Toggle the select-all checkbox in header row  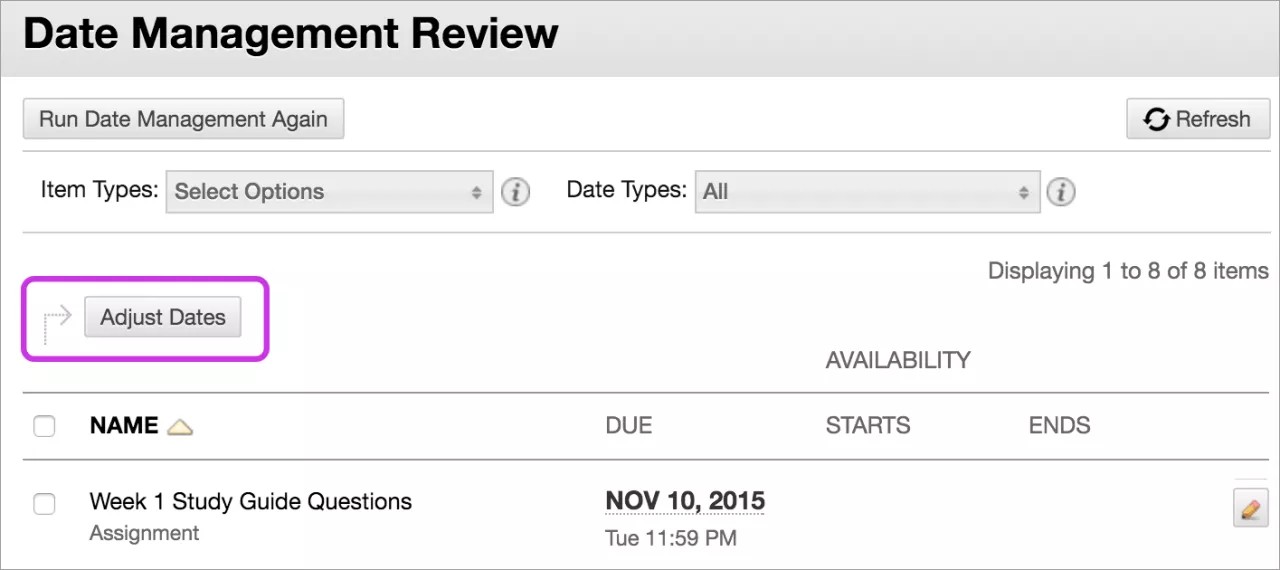tap(44, 426)
